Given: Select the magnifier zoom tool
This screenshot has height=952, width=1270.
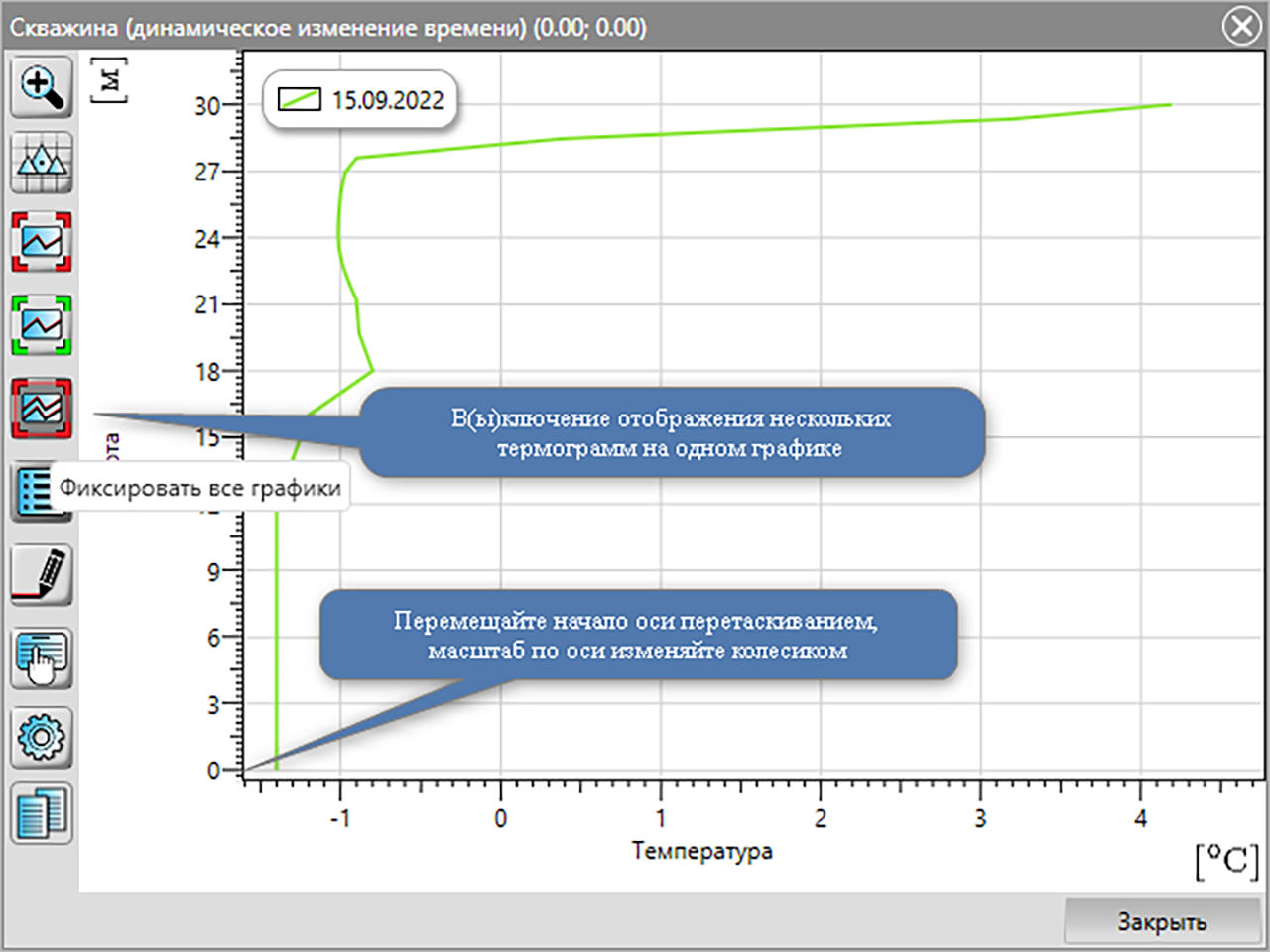Looking at the screenshot, I should coord(42,87).
